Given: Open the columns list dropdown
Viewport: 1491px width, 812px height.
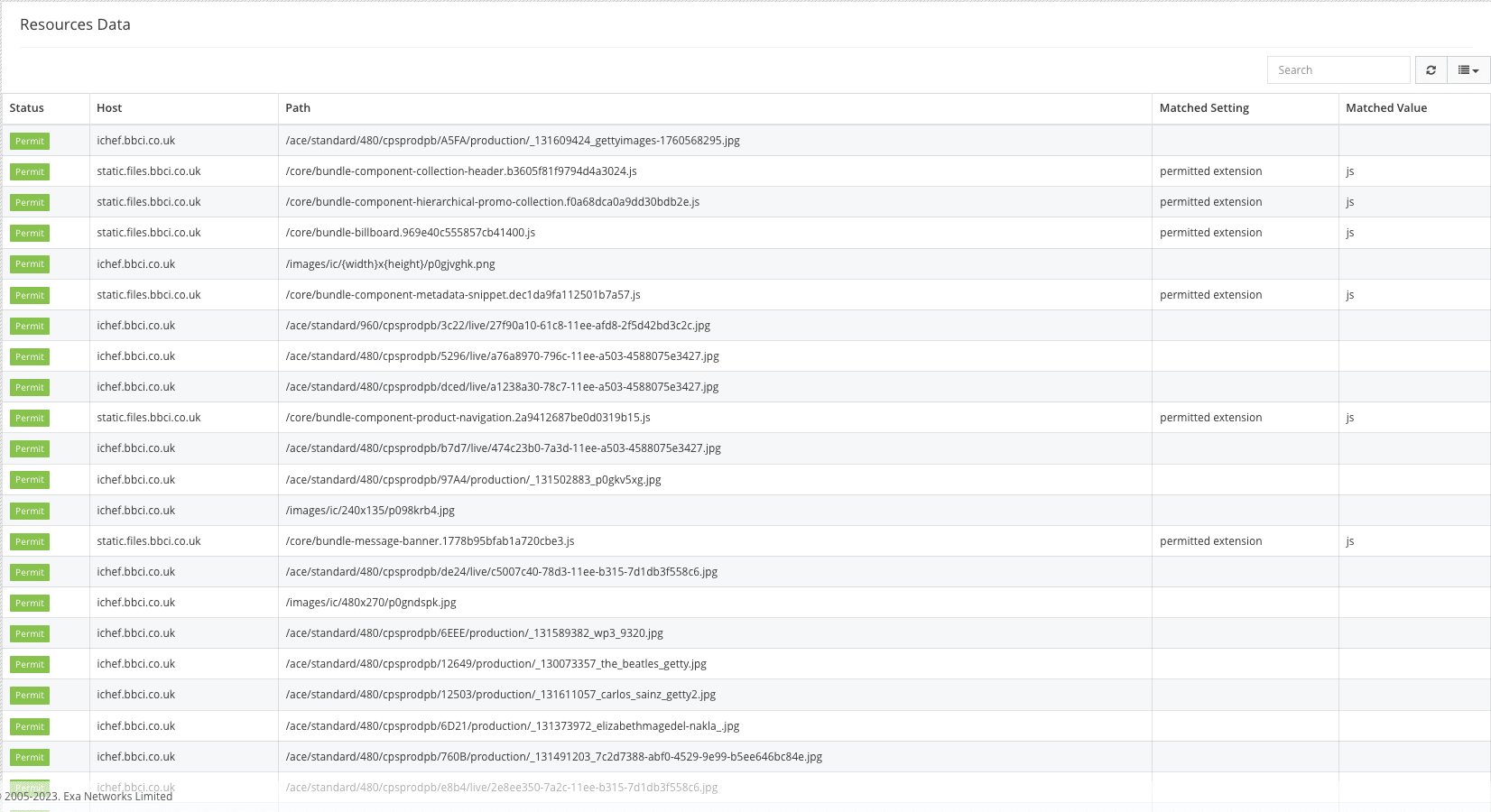Looking at the screenshot, I should [x=1468, y=70].
